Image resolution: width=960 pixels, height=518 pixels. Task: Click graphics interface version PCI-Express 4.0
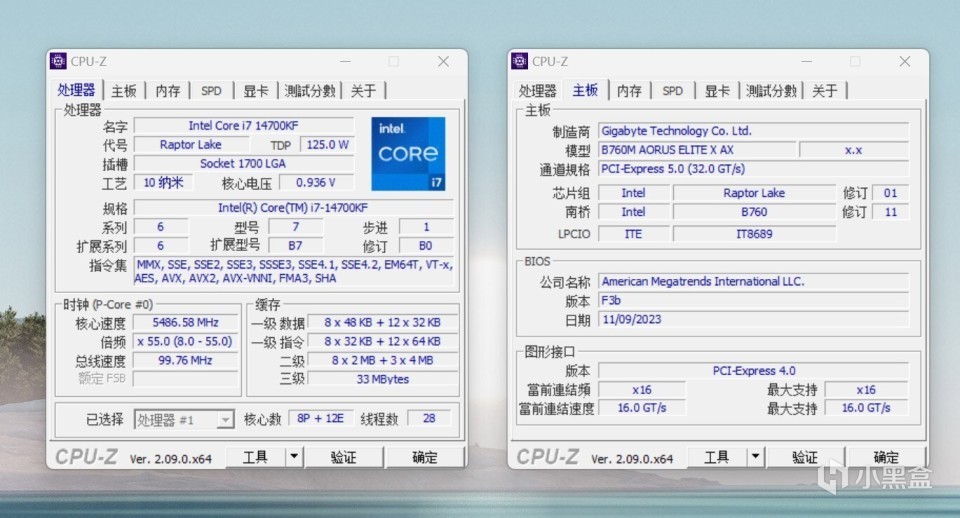(x=754, y=371)
